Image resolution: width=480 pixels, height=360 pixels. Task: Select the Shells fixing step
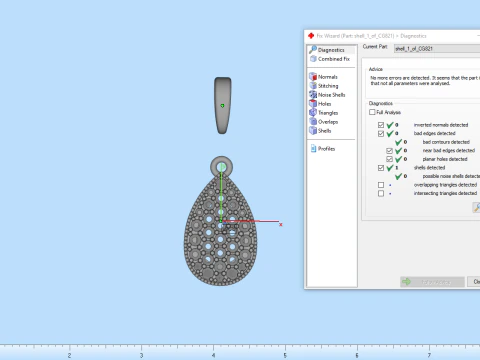point(320,131)
